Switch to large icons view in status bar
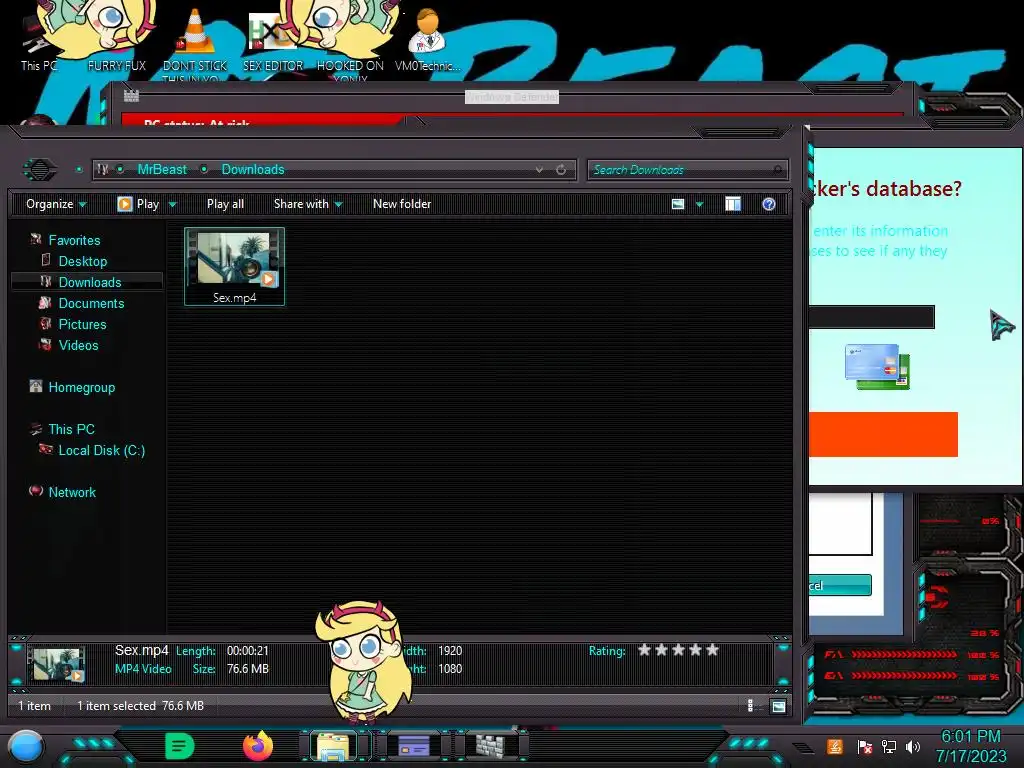The image size is (1024, 768). [778, 706]
